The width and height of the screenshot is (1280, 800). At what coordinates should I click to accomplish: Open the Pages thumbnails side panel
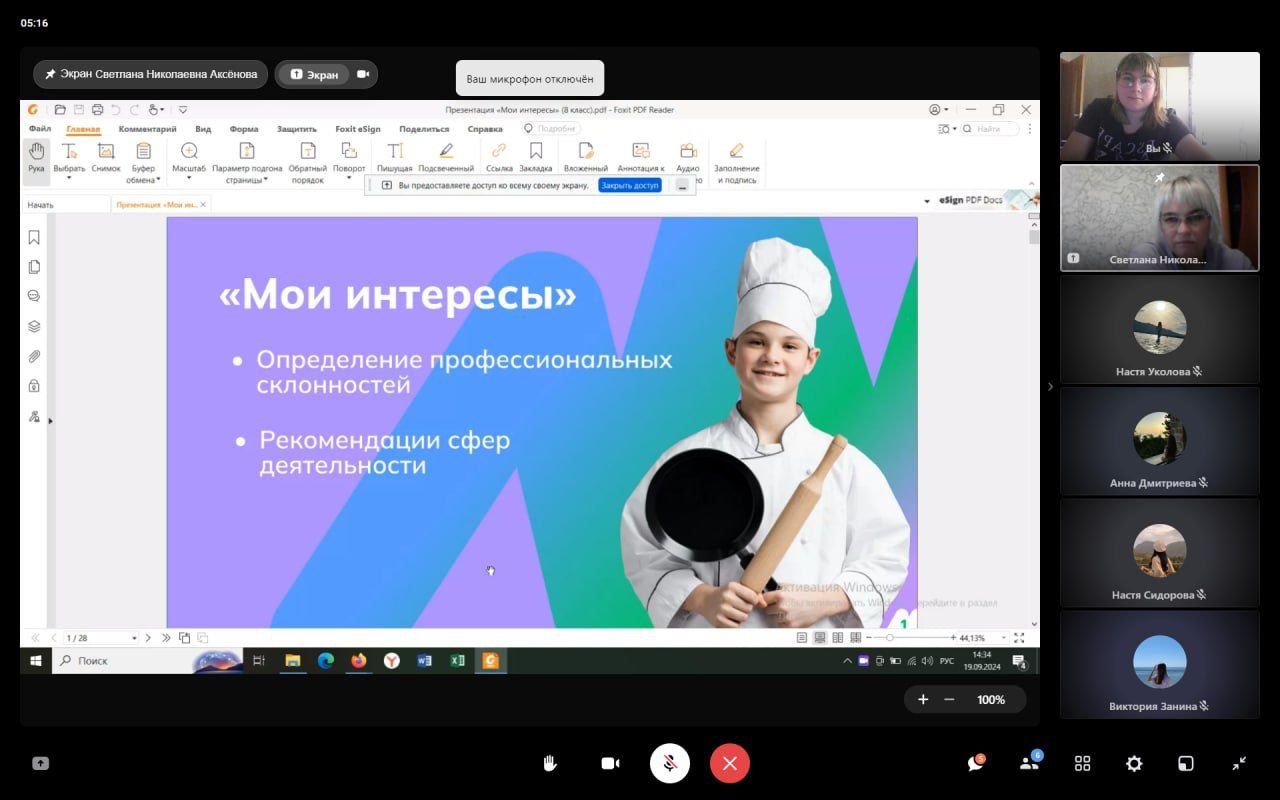click(34, 267)
